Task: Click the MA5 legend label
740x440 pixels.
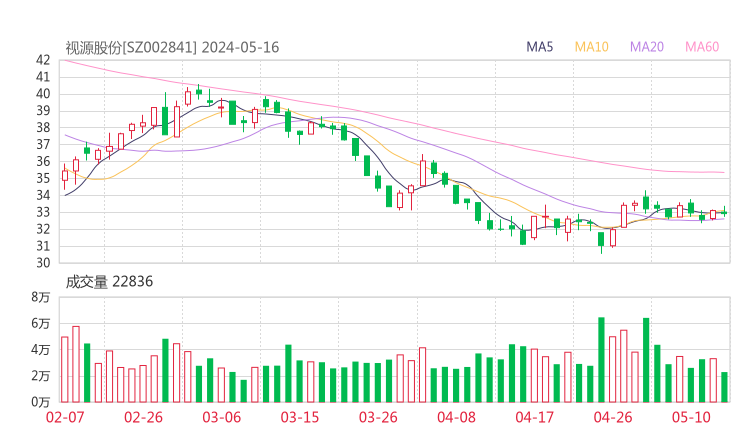Action: point(539,47)
